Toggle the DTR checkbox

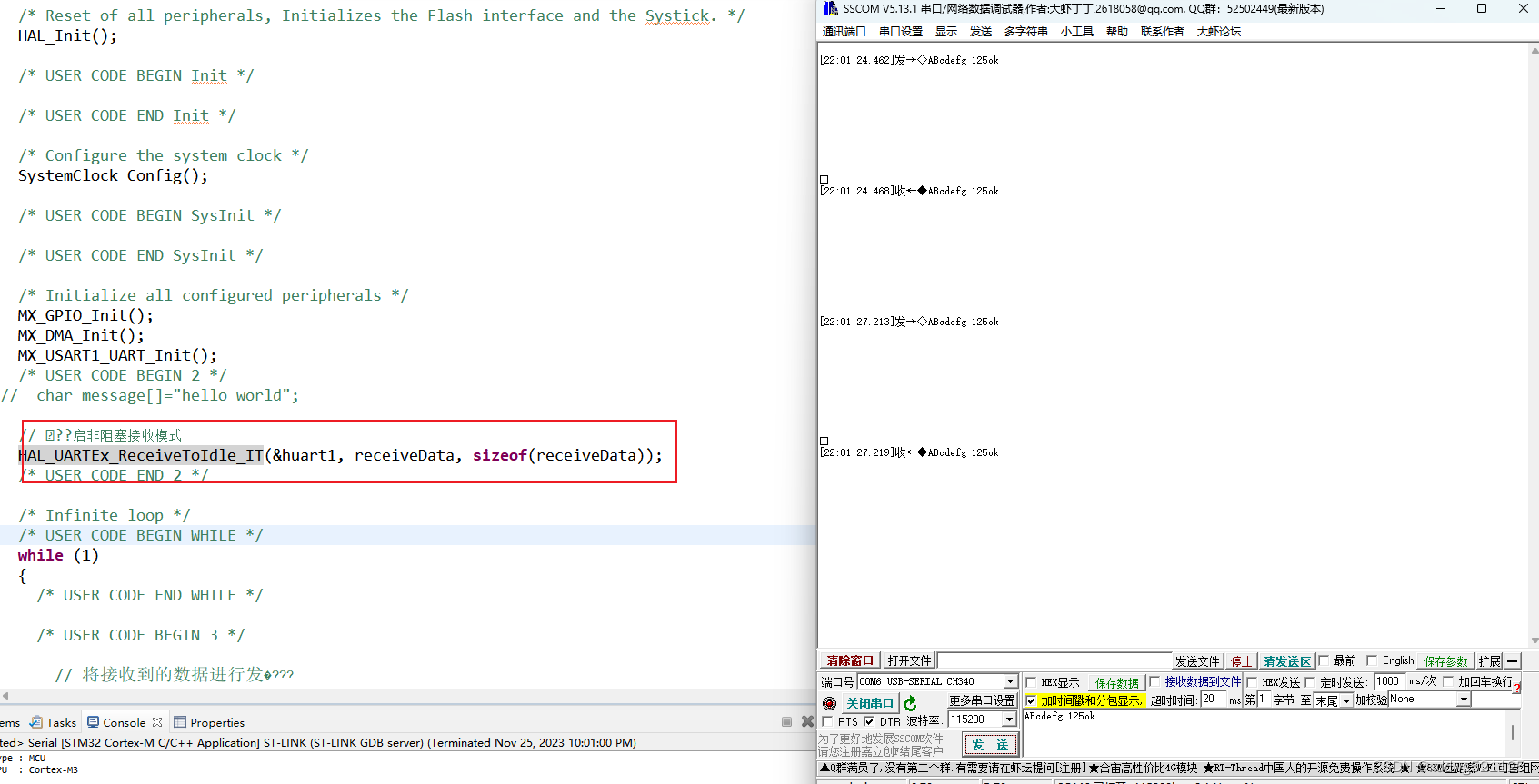869,721
